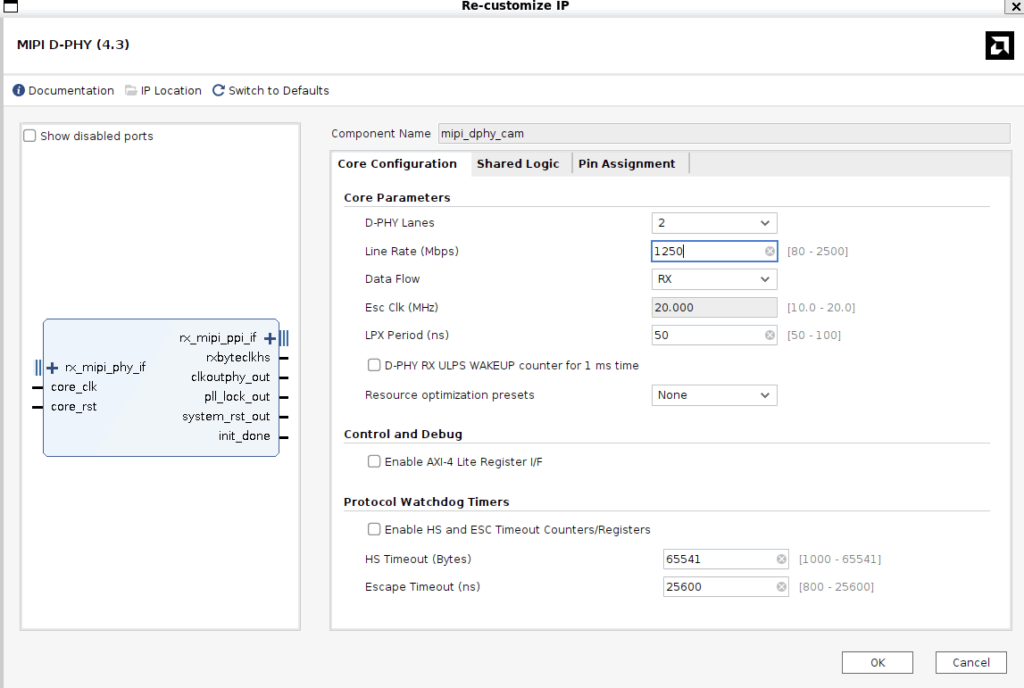
Task: Click the Component Name field
Action: (724, 133)
